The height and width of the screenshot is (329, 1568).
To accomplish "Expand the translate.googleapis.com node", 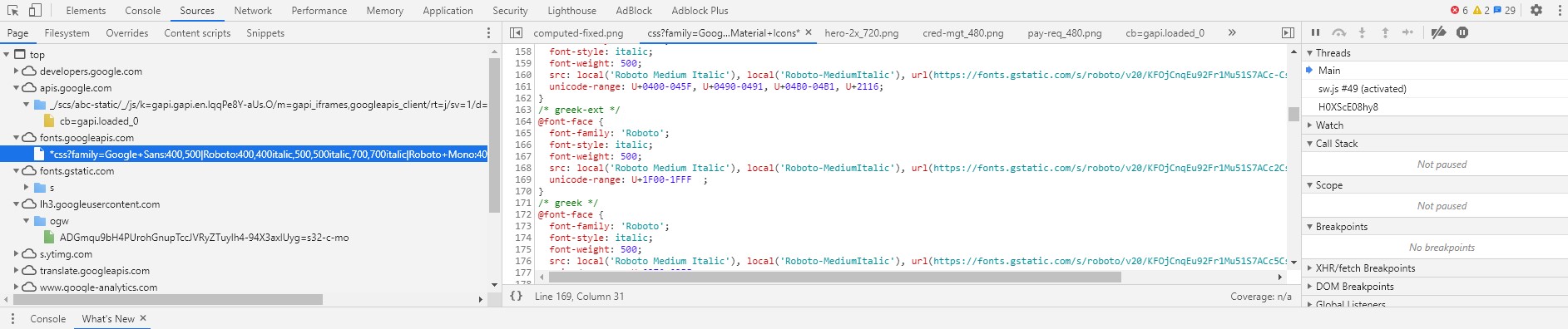I will click(17, 270).
